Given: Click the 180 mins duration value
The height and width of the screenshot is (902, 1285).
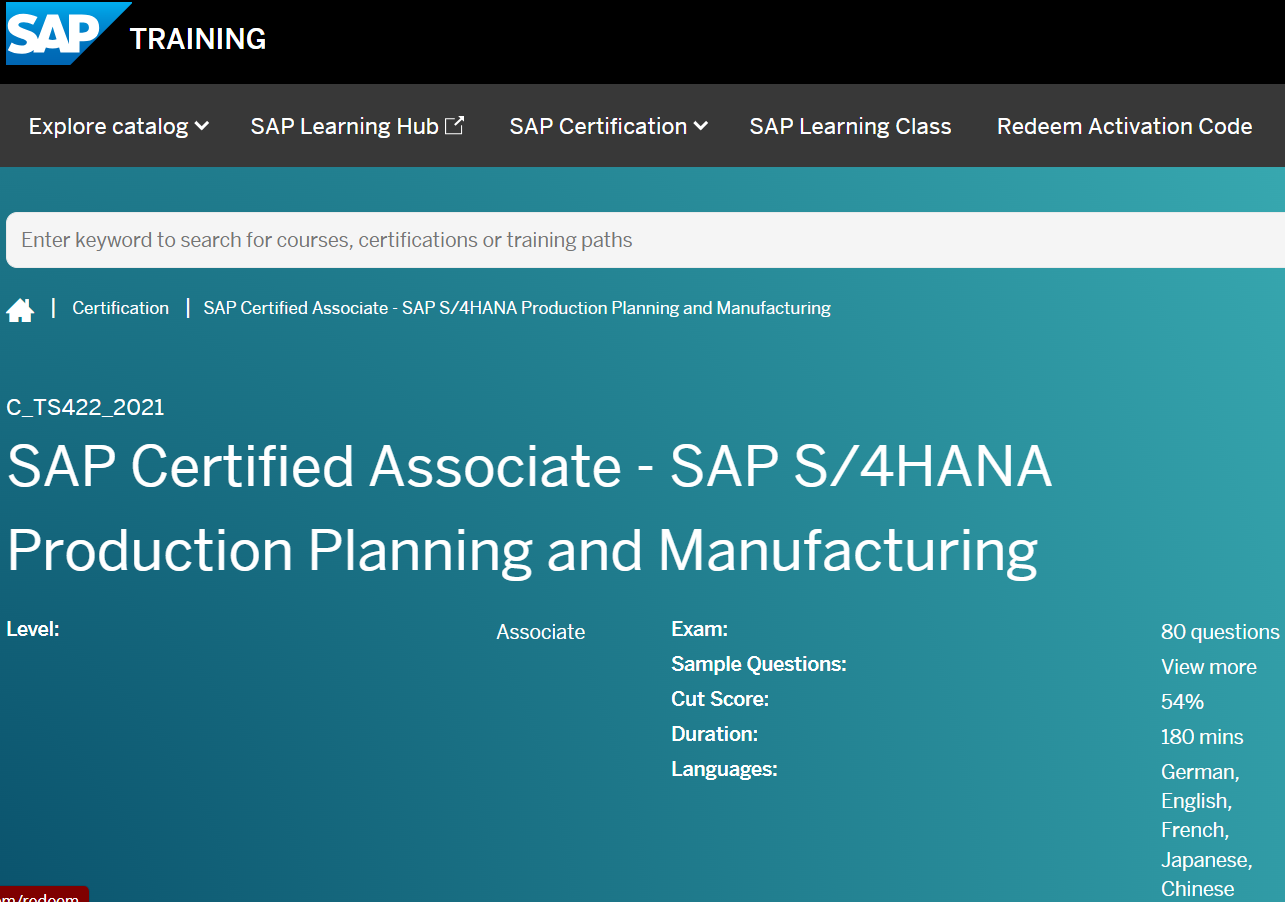Looking at the screenshot, I should pos(1202,737).
